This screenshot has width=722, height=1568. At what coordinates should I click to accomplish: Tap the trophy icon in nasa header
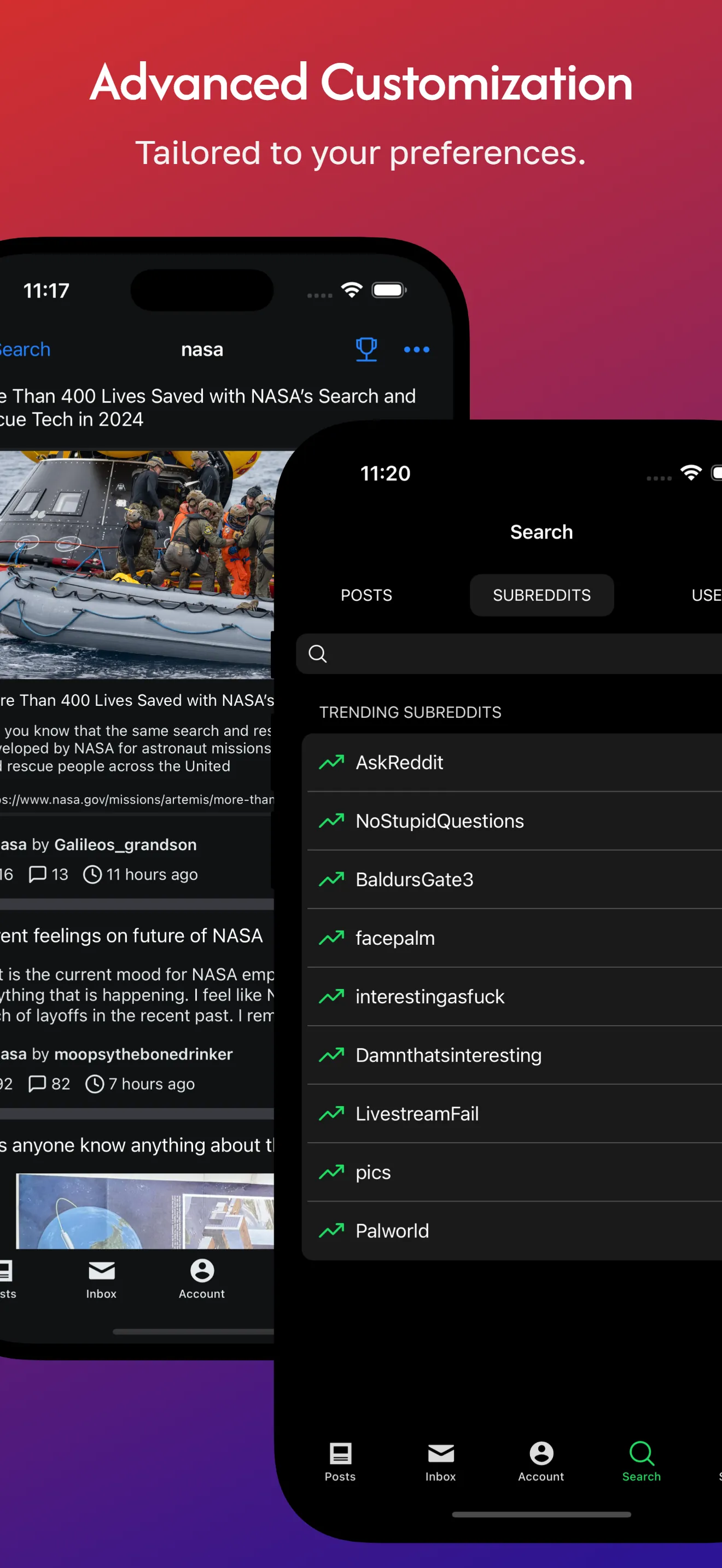coord(366,349)
